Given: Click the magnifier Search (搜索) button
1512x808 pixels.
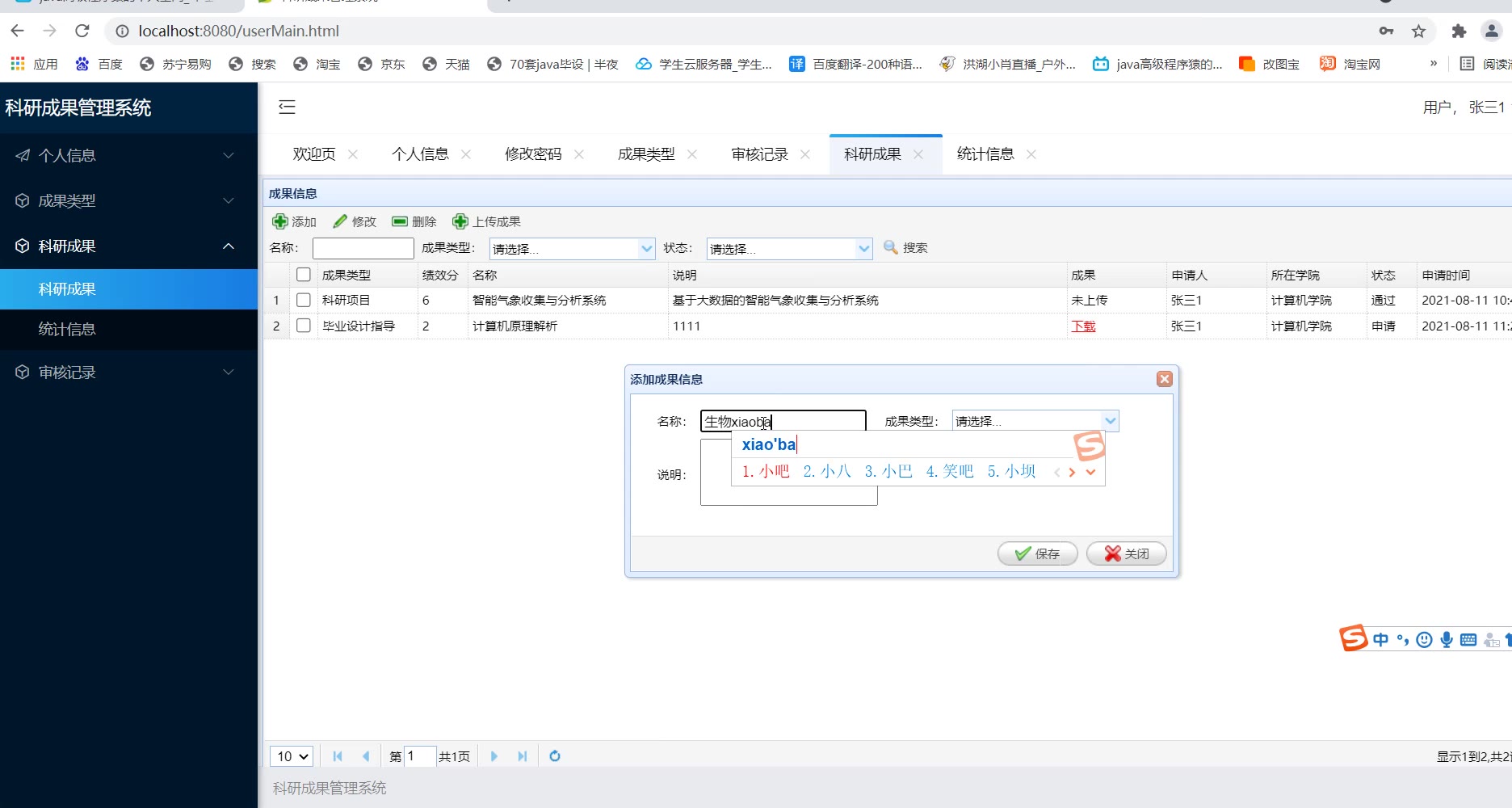Looking at the screenshot, I should 905,247.
